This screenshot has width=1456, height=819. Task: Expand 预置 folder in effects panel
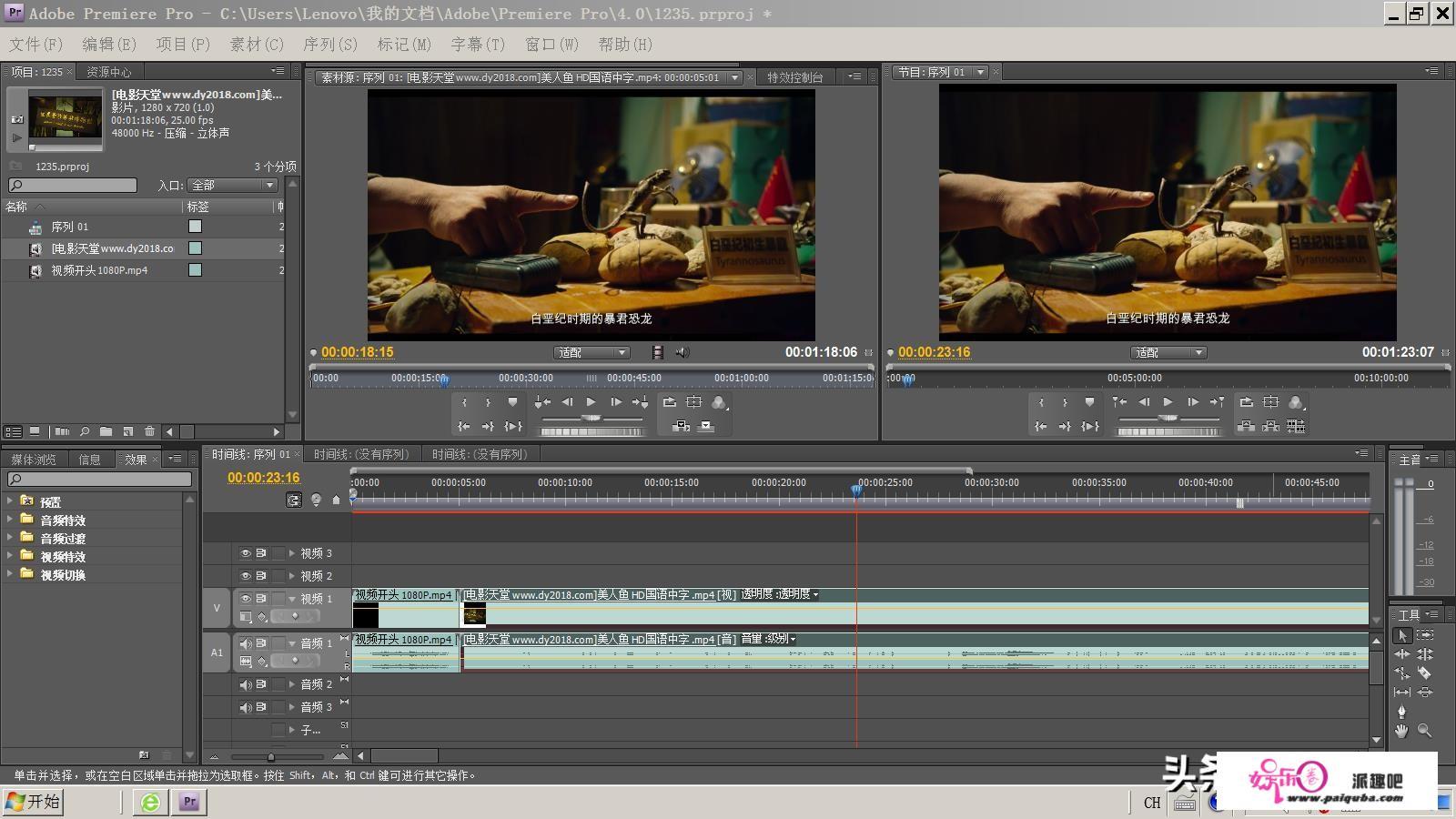point(10,500)
